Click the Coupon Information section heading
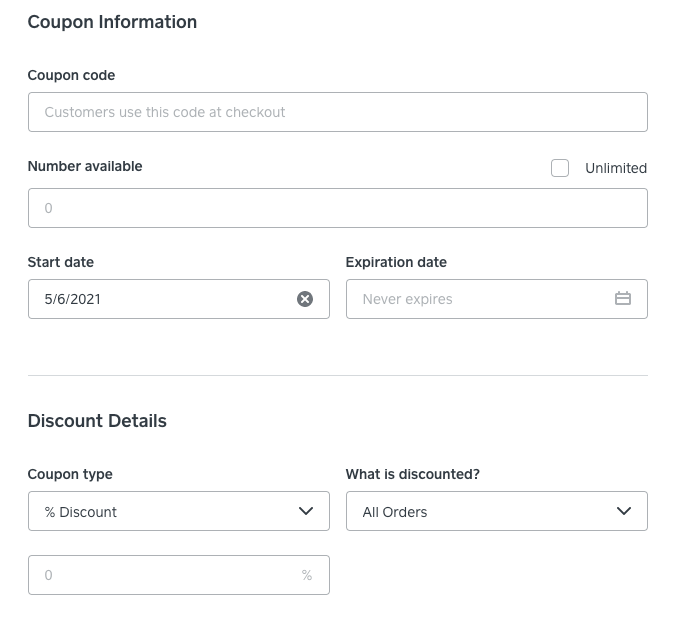The width and height of the screenshot is (691, 619). 112,22
